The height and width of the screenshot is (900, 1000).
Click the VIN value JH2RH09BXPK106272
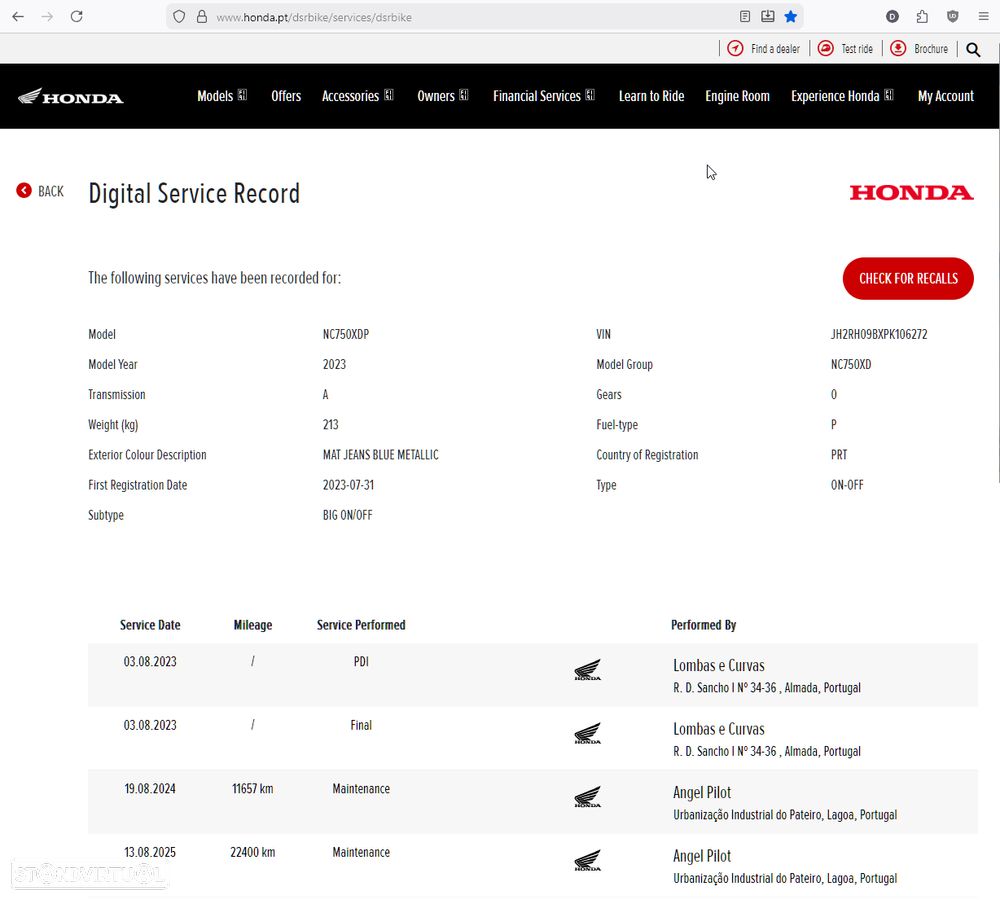pyautogui.click(x=878, y=334)
